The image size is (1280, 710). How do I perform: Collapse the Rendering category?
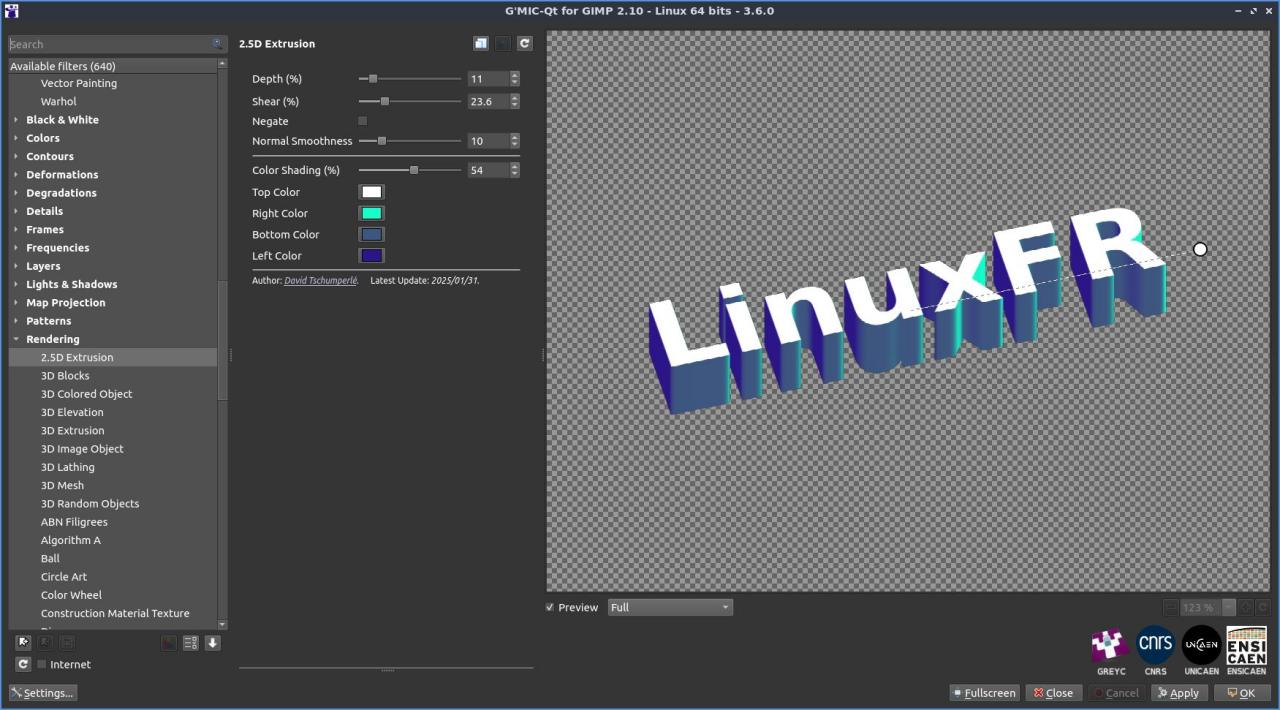click(x=16, y=339)
